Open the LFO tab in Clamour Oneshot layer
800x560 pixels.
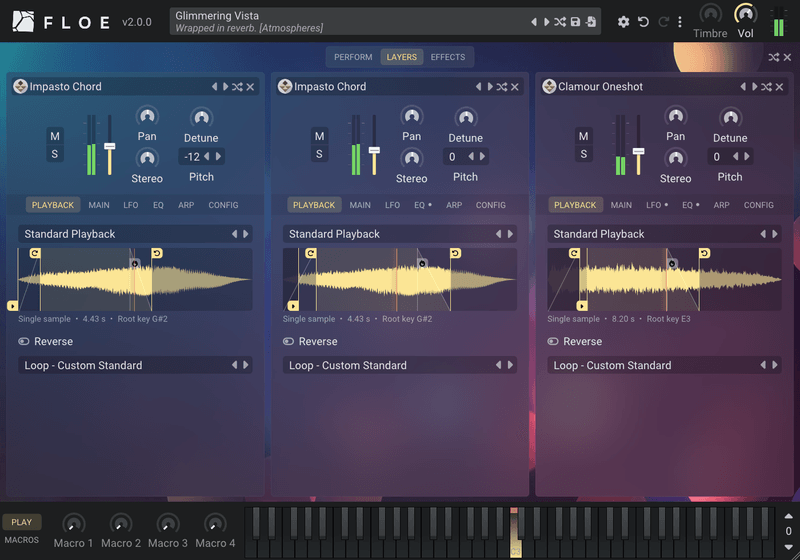[x=657, y=205]
